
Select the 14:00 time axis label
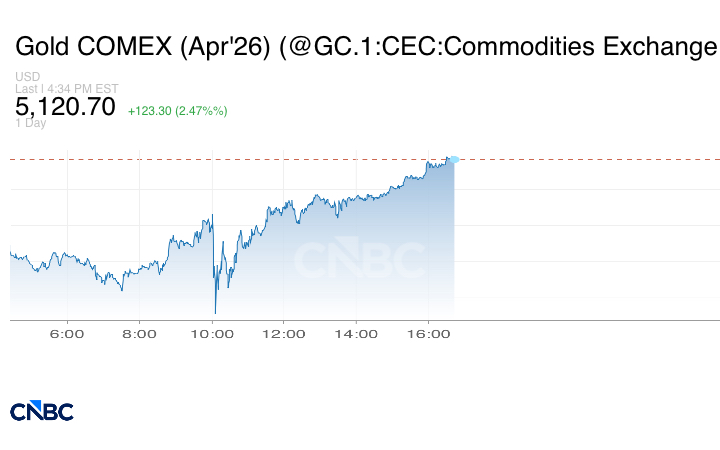[355, 334]
